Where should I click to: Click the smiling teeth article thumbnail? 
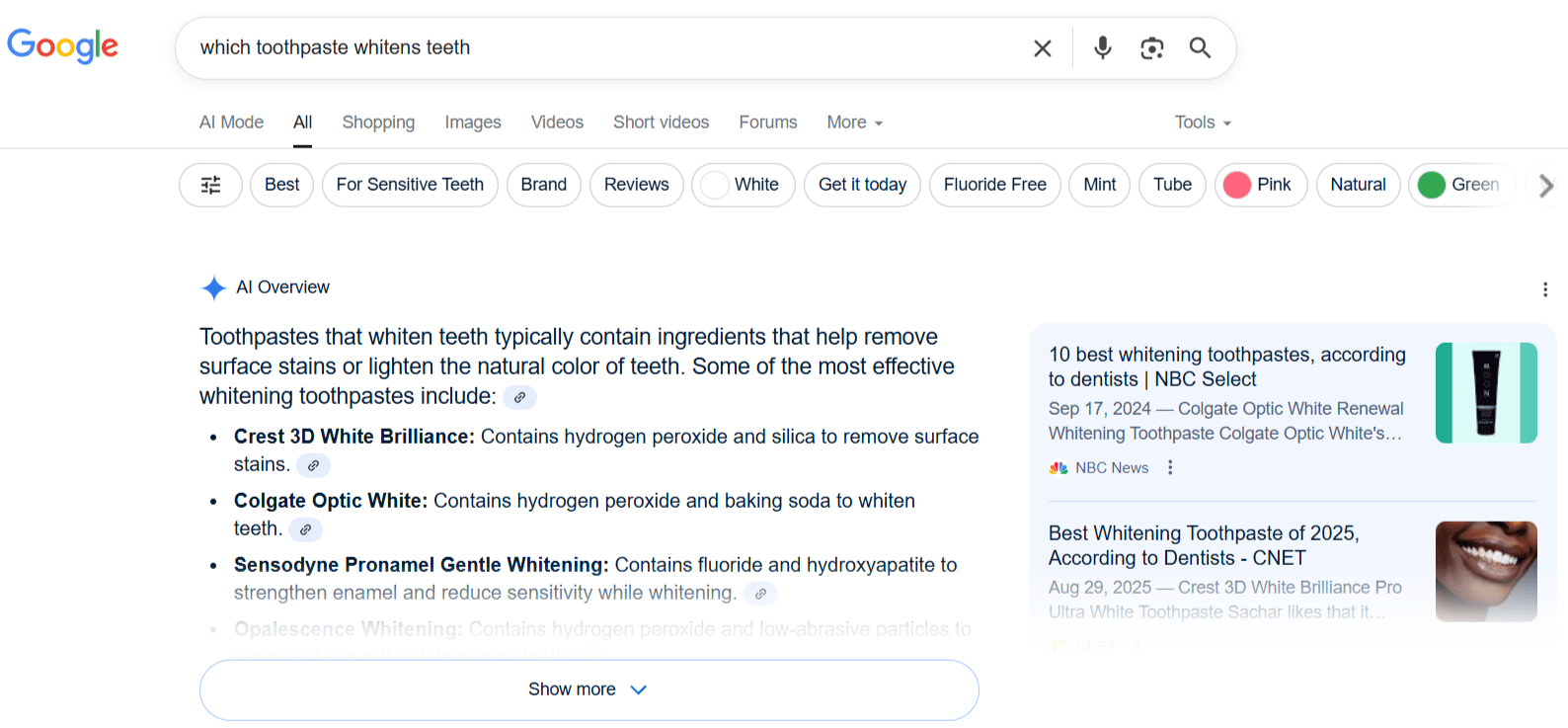point(1486,572)
